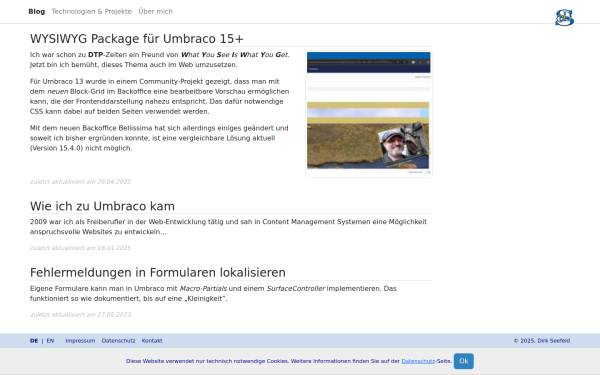Open article WYSIWYG Package für Umbraco 15+
This screenshot has width=600, height=375.
click(x=137, y=39)
